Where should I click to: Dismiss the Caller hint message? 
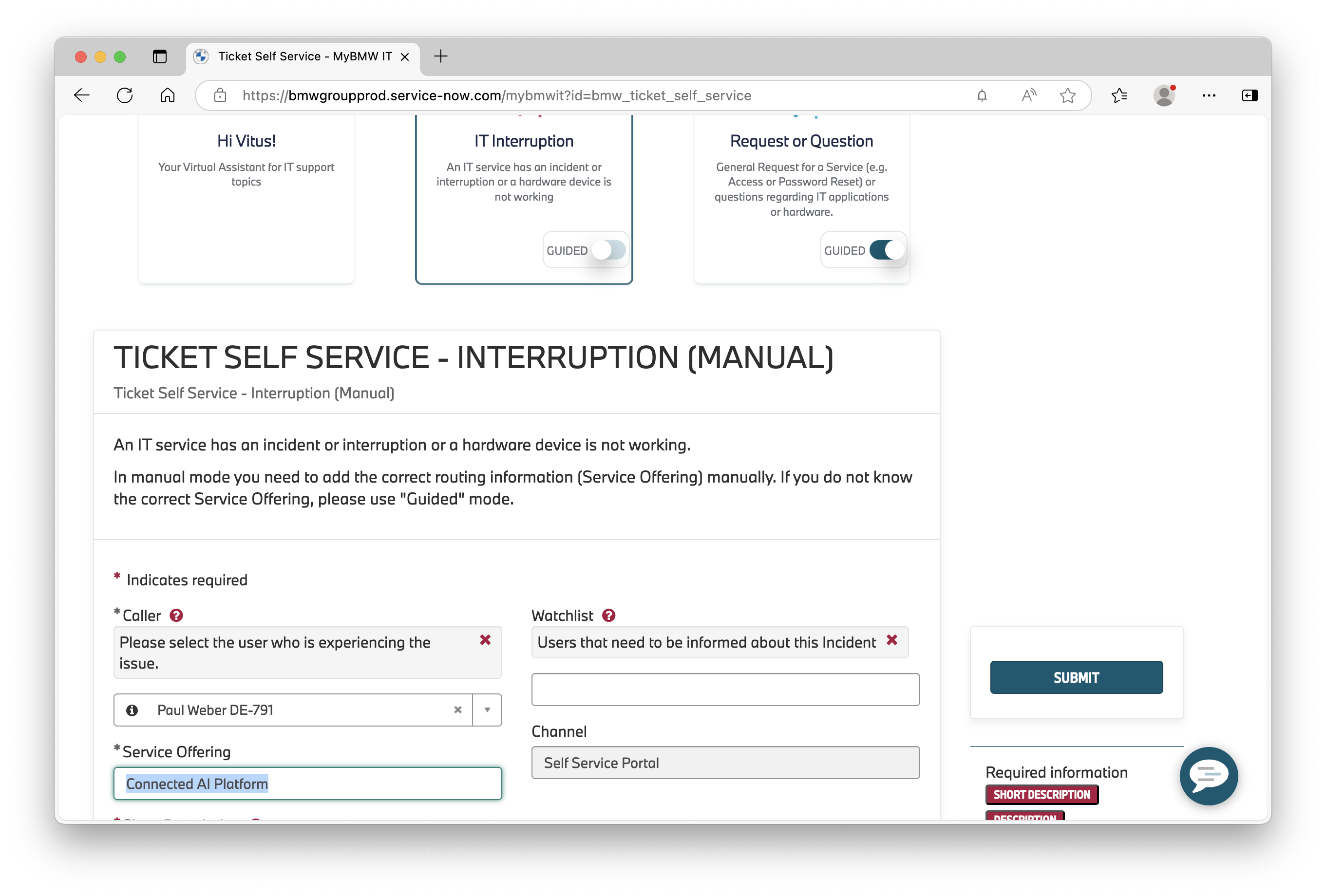tap(485, 640)
